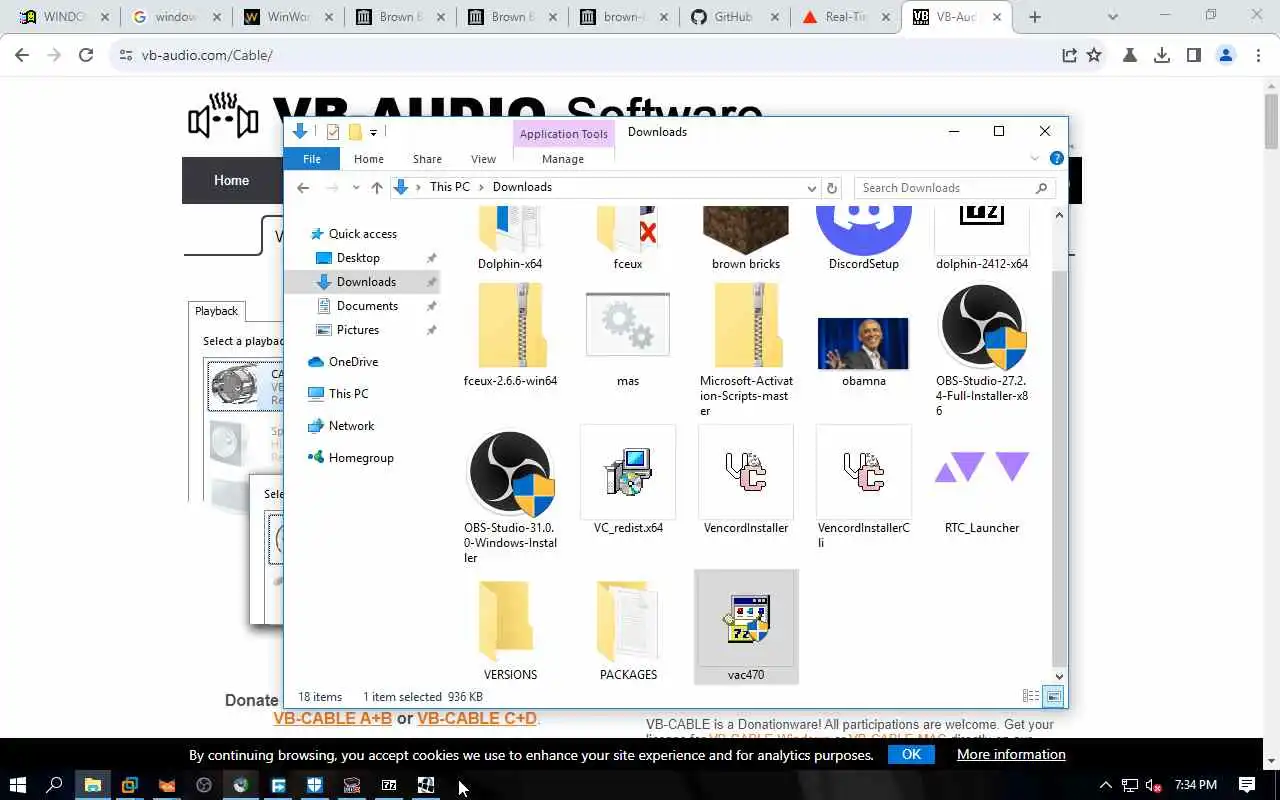
Task: Click the Chrome address bar
Action: 590,55
